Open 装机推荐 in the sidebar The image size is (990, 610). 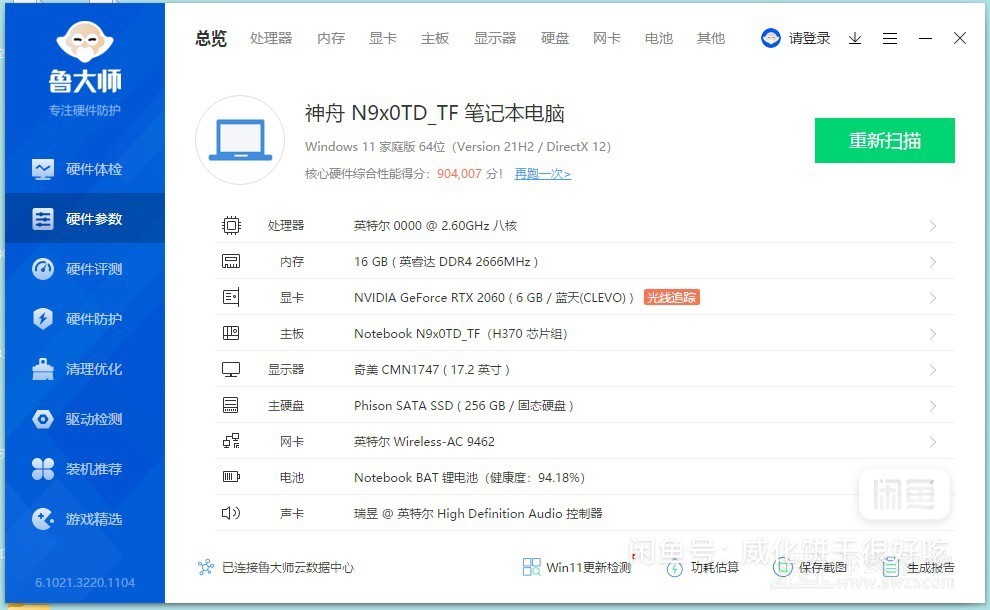[82, 469]
